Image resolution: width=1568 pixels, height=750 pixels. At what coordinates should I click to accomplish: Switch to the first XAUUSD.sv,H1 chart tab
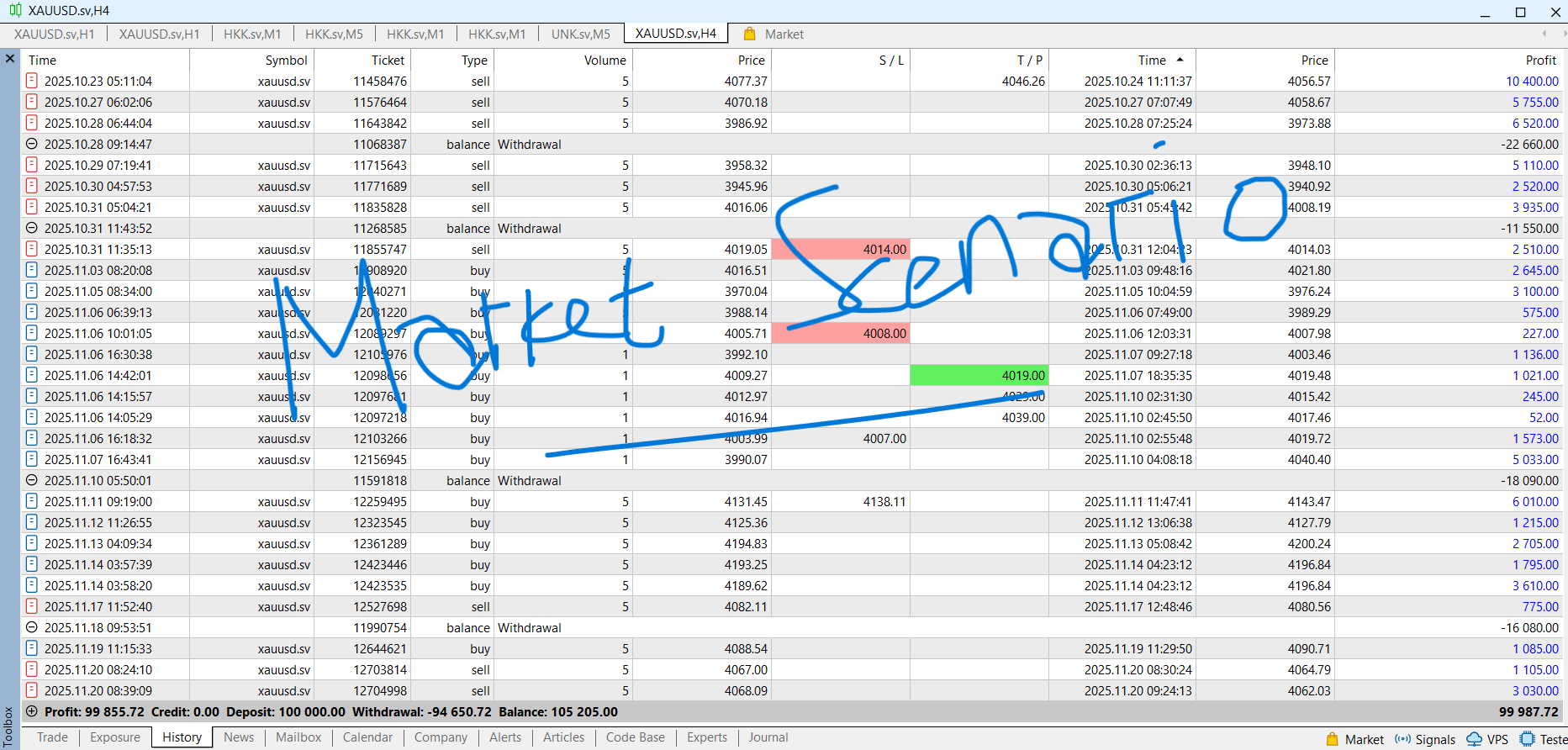pos(55,34)
